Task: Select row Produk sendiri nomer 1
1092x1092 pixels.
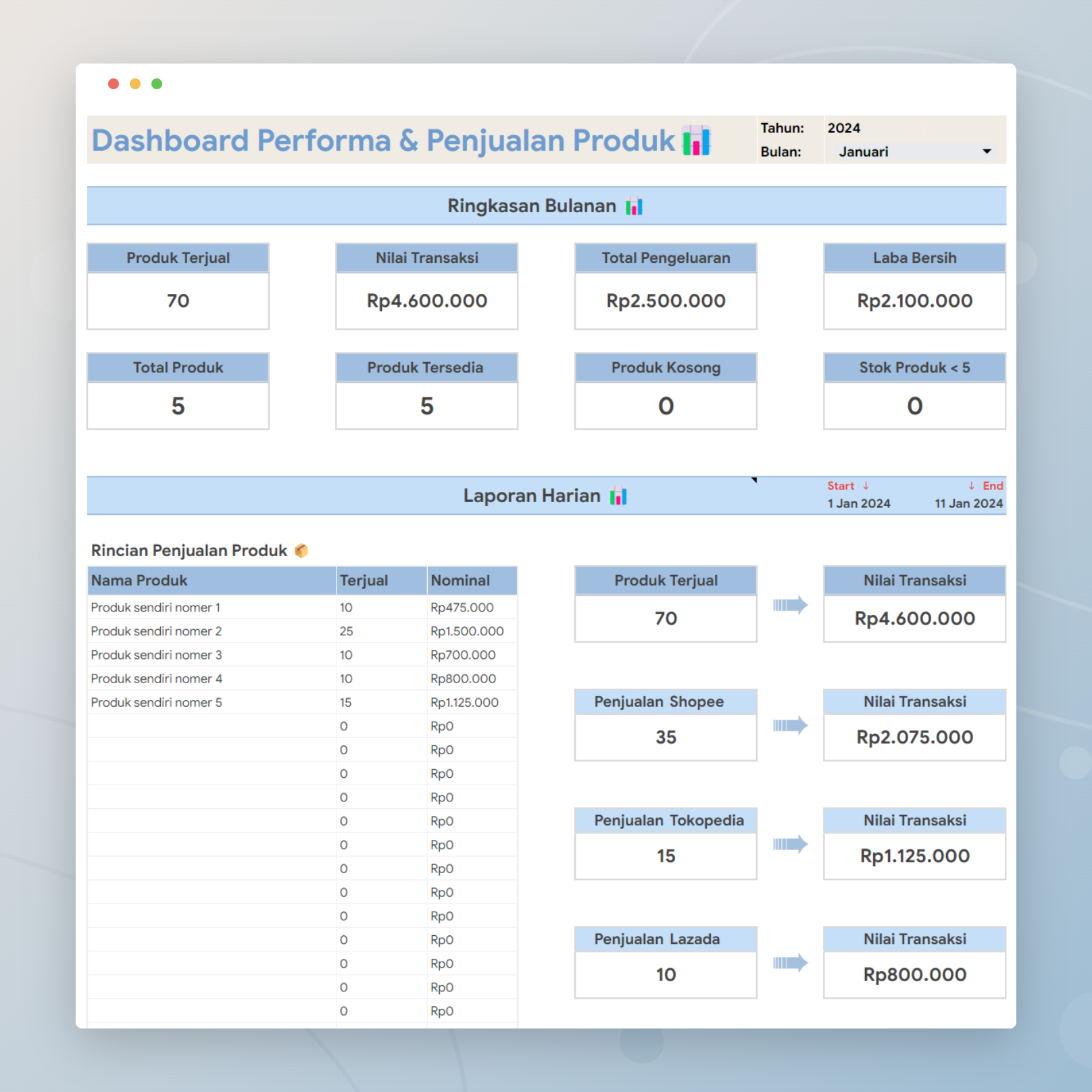Action: tap(302, 607)
